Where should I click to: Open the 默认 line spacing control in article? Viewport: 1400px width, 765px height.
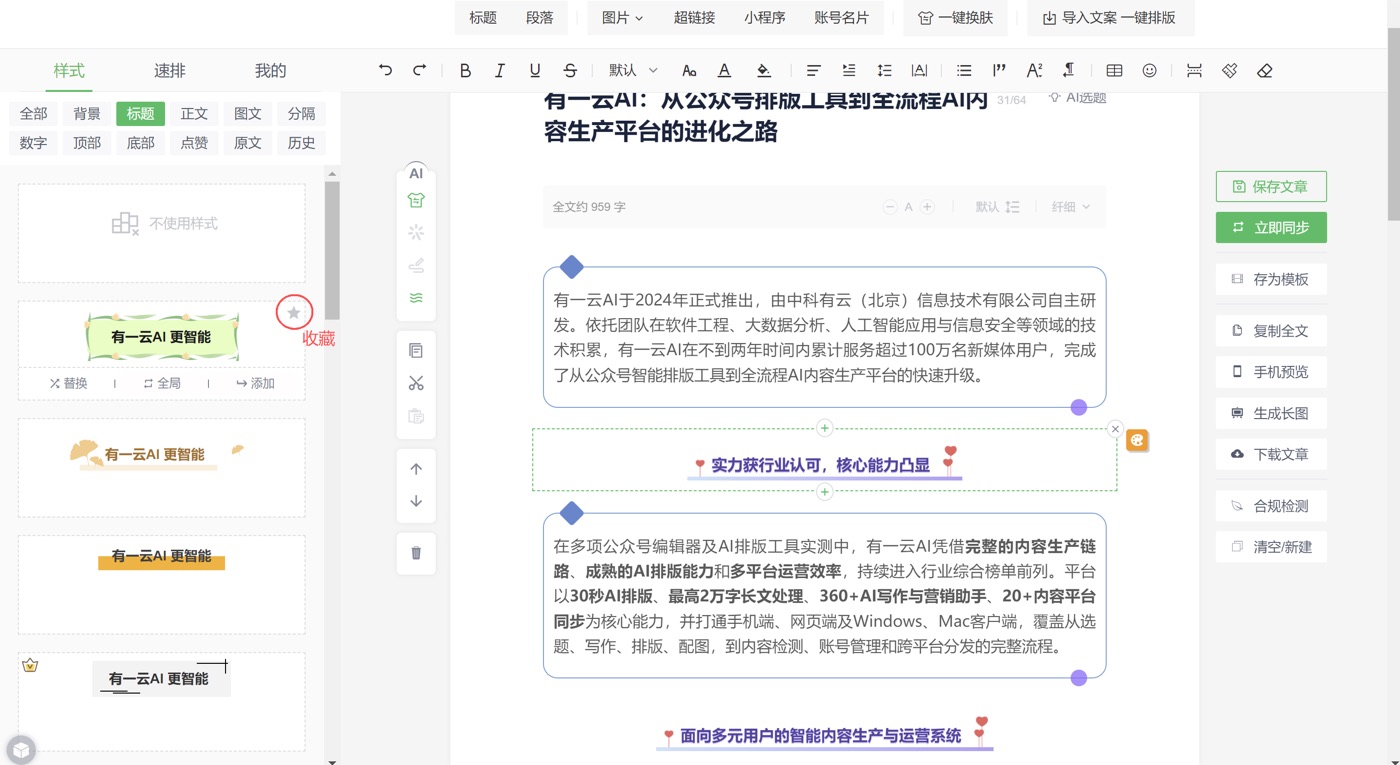(x=997, y=207)
